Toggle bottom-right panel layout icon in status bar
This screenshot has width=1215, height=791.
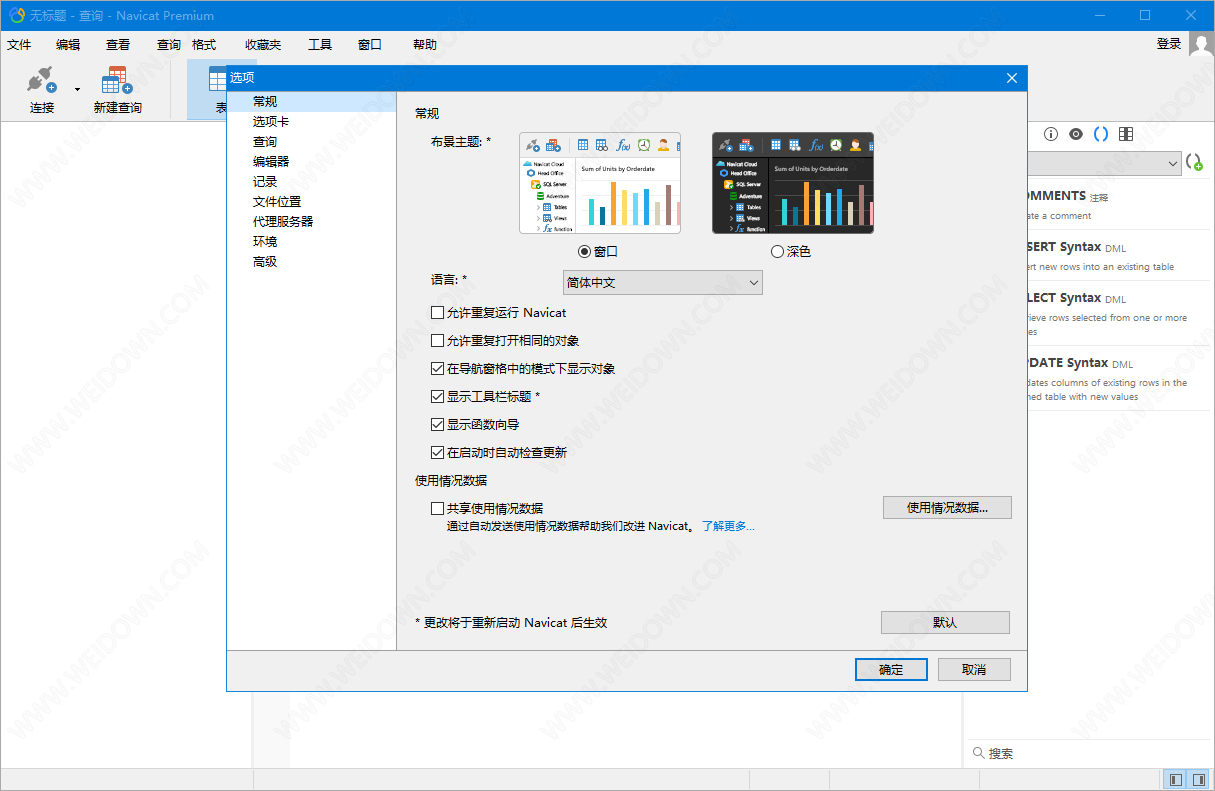click(1198, 779)
